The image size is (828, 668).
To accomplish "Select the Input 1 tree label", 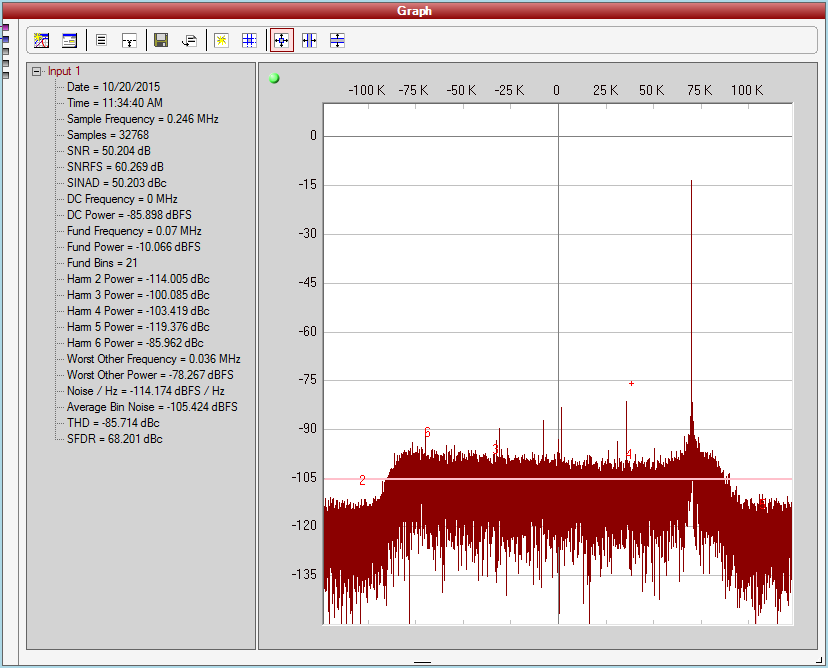I will click(x=64, y=71).
